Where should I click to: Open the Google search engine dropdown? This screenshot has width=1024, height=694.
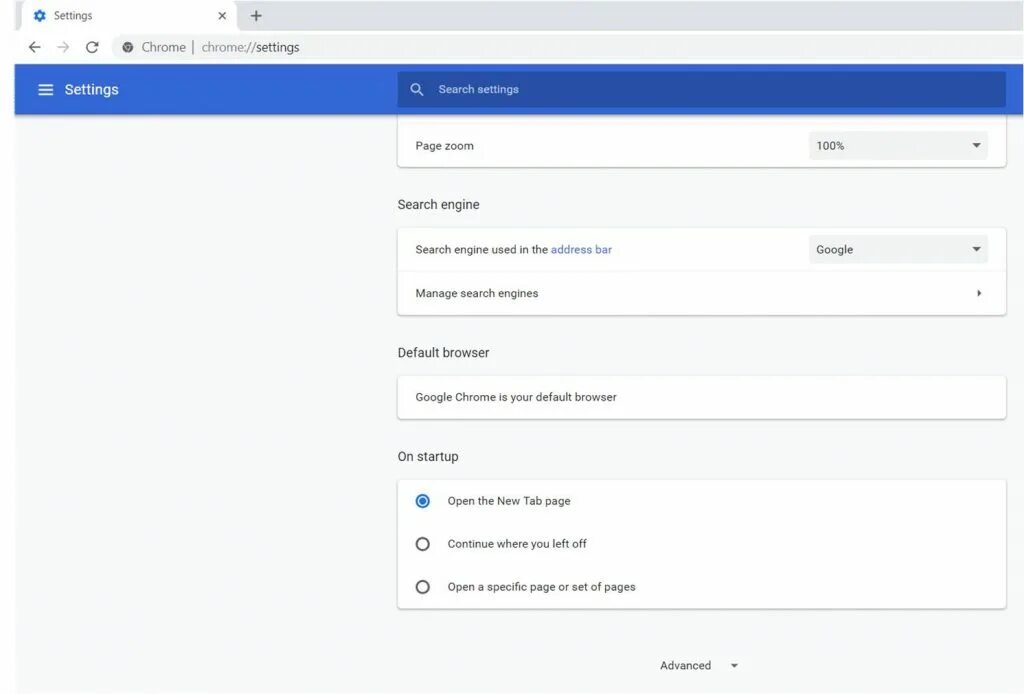(x=898, y=249)
